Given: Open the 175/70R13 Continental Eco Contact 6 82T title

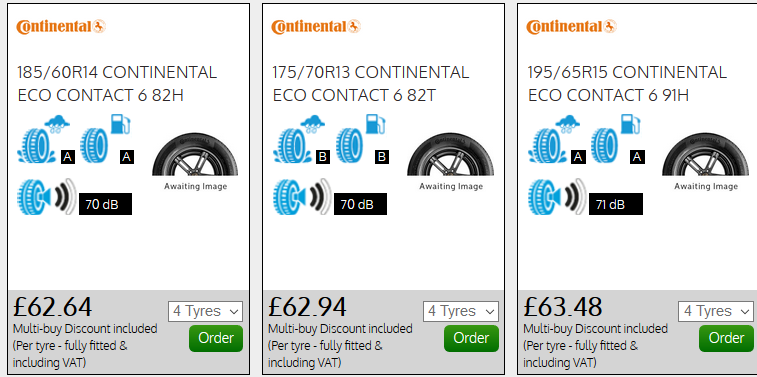Looking at the screenshot, I should (x=370, y=84).
